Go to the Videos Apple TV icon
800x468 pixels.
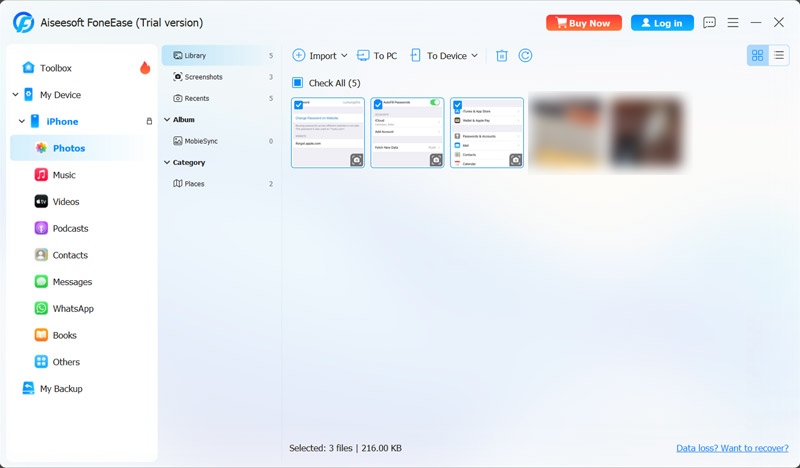tap(41, 202)
